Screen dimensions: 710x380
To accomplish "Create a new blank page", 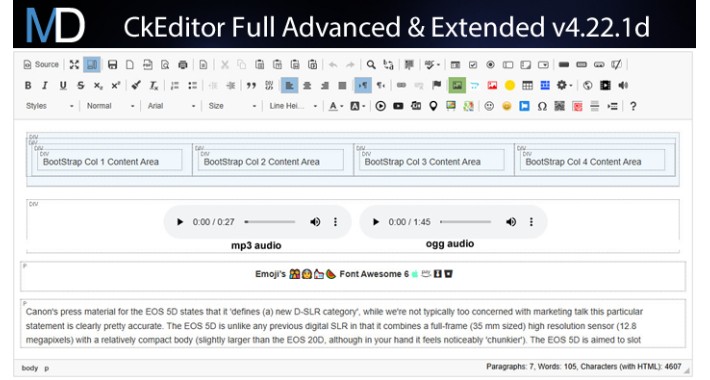I will coord(130,65).
